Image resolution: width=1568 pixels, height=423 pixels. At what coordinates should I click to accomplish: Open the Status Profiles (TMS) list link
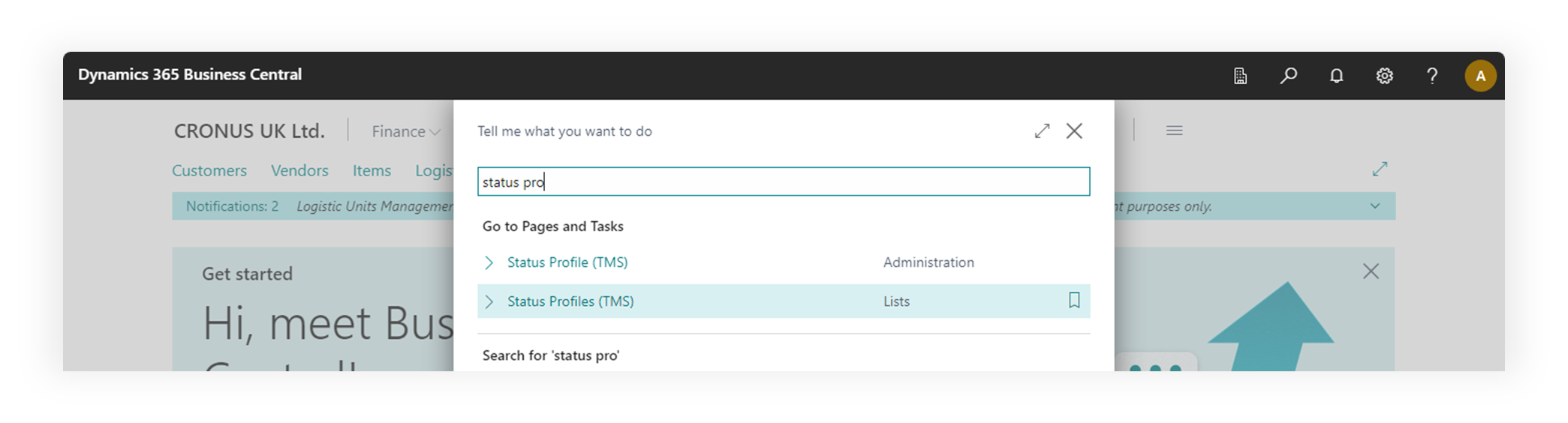[x=570, y=301]
